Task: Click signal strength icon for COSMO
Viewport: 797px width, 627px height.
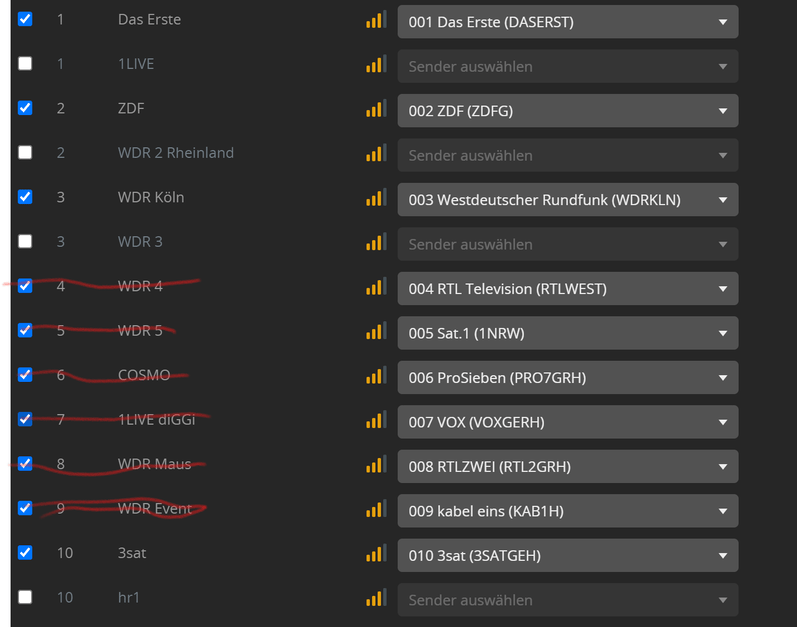Action: point(376,375)
